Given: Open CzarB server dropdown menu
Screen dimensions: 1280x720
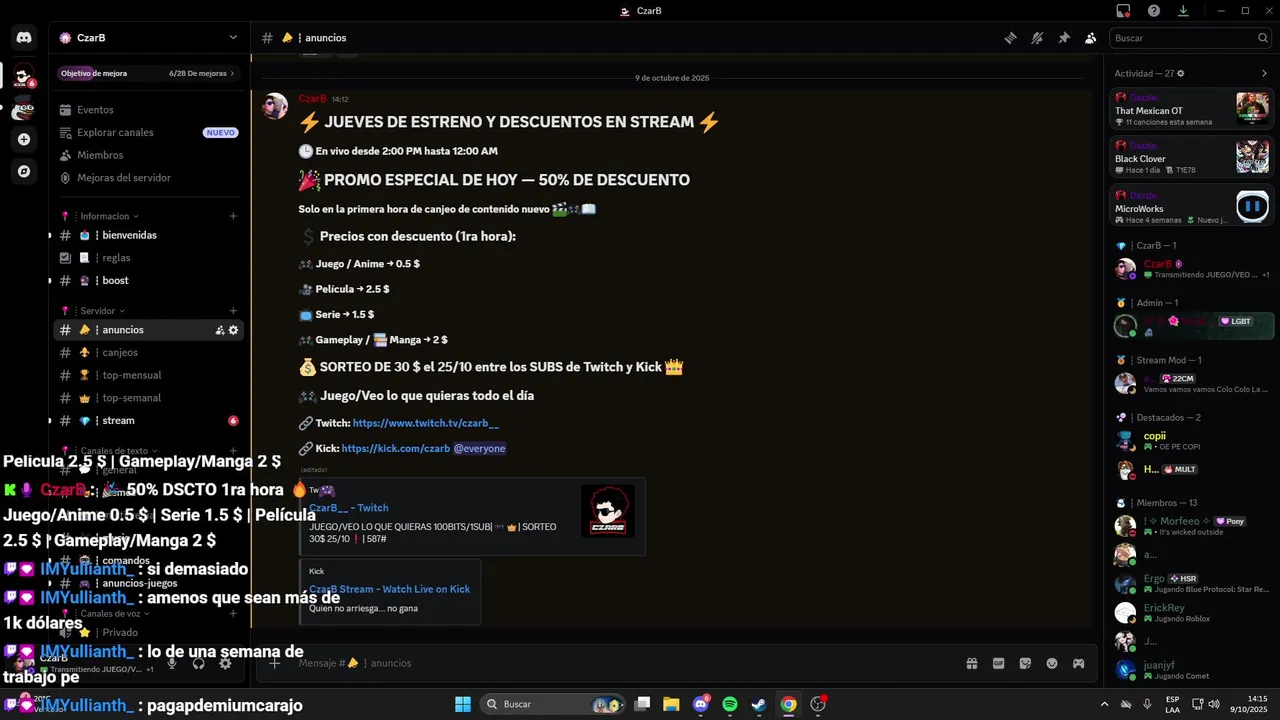Looking at the screenshot, I should point(149,38).
